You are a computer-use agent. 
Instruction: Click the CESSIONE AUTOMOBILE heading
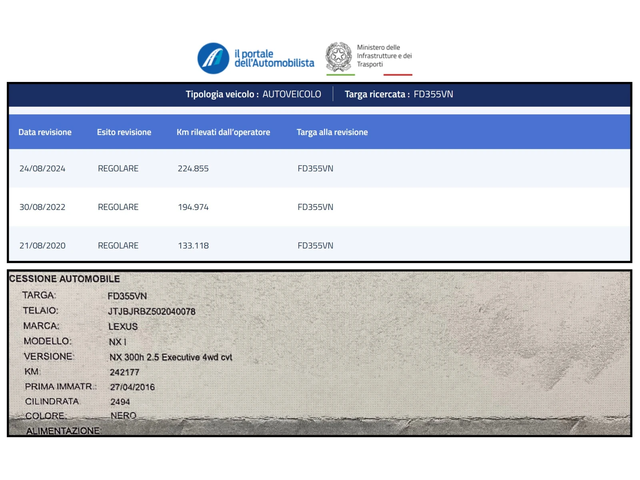pos(64,279)
